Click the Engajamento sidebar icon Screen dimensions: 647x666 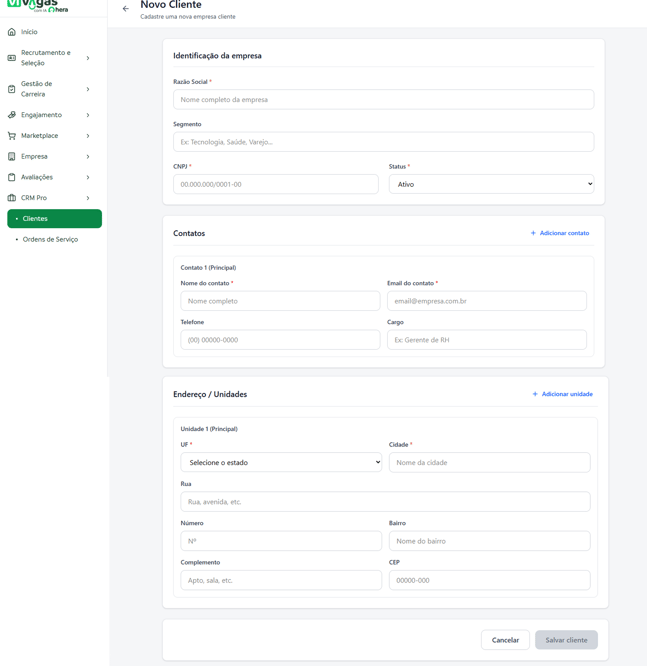[12, 115]
